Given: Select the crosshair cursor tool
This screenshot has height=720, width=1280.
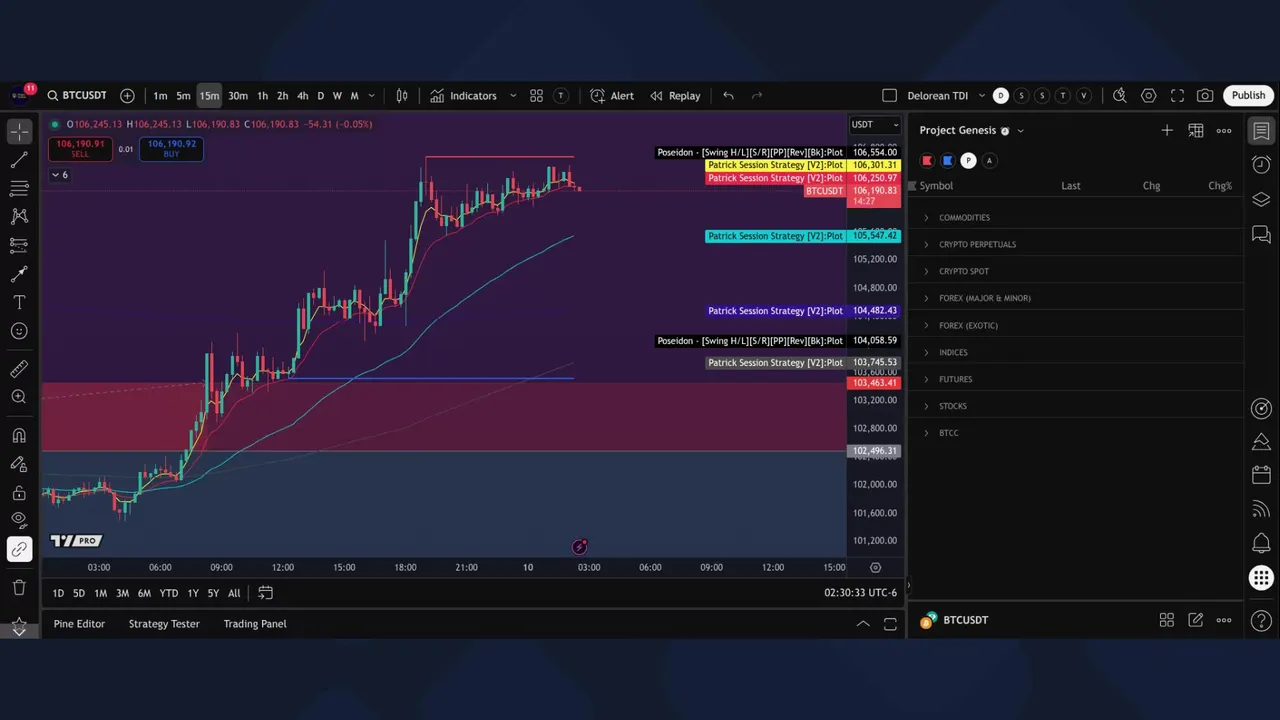Looking at the screenshot, I should click(x=19, y=131).
